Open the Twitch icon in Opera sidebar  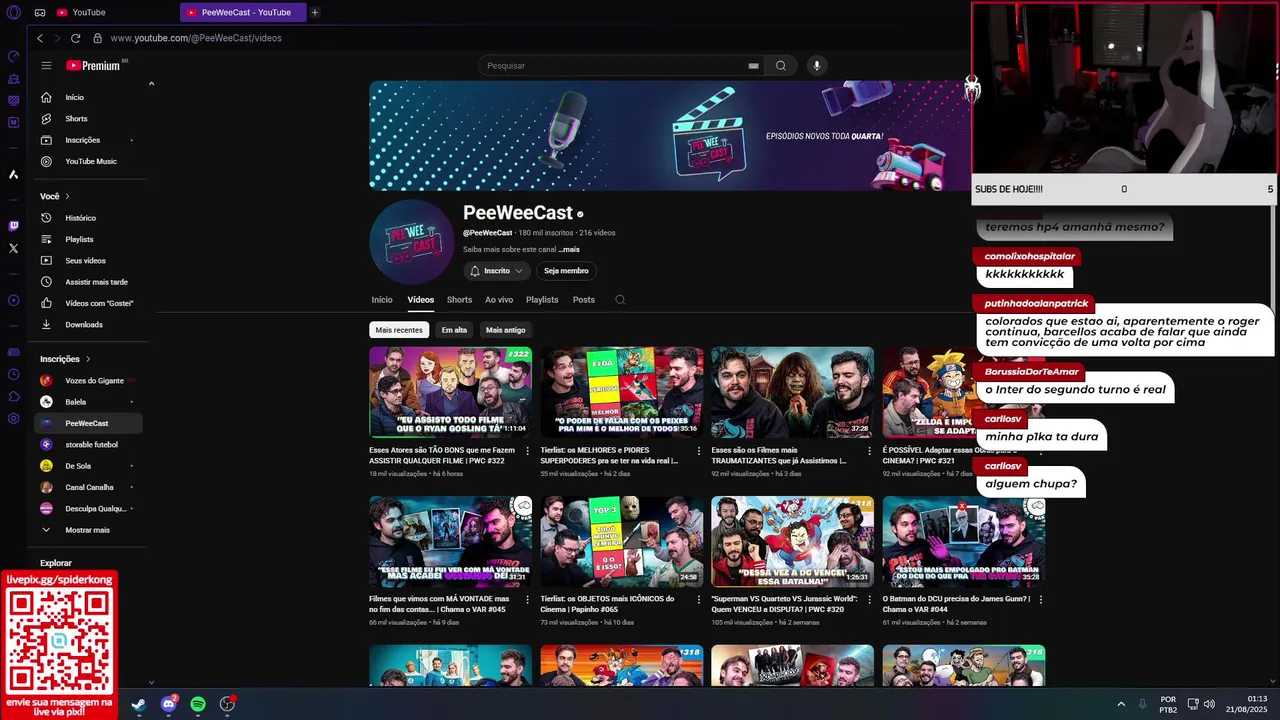13,226
